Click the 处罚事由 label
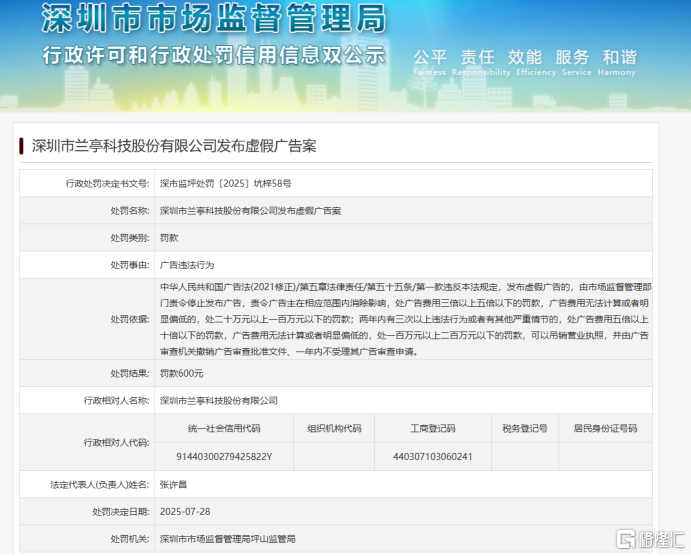691x556 pixels. pyautogui.click(x=130, y=265)
